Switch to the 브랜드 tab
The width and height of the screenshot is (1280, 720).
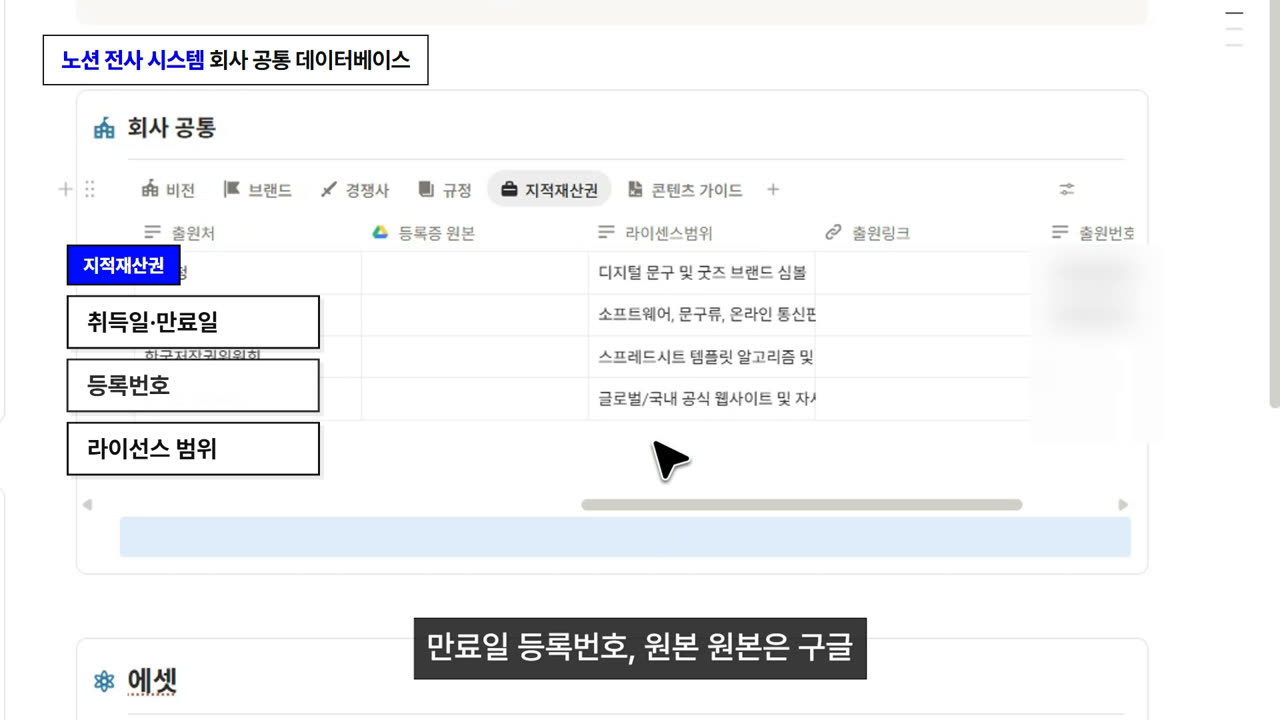tap(258, 190)
